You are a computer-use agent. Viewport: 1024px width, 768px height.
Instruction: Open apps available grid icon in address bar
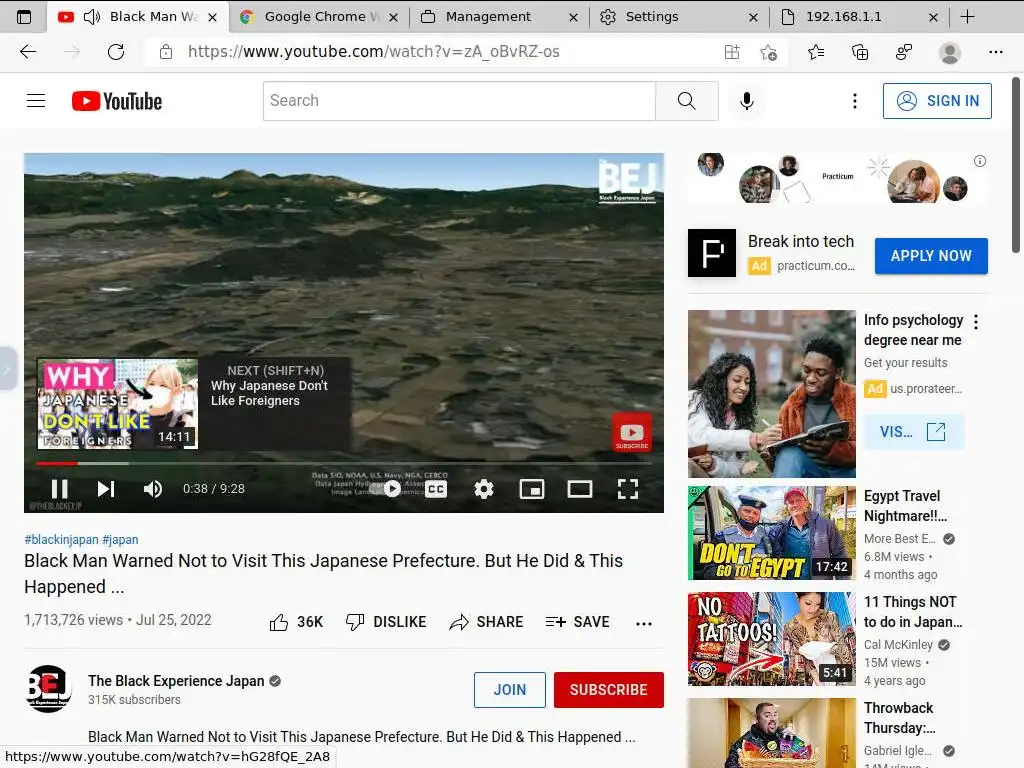click(732, 52)
